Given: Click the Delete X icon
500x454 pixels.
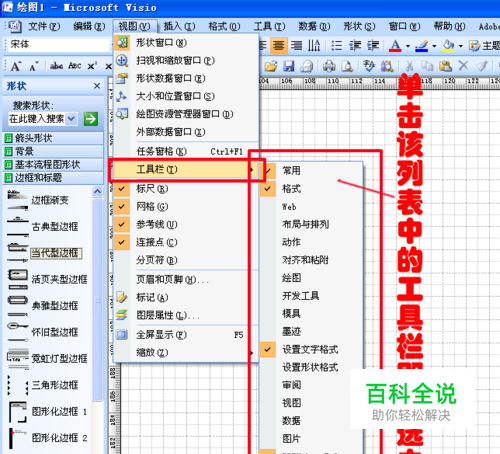Looking at the screenshot, I should tap(463, 66).
